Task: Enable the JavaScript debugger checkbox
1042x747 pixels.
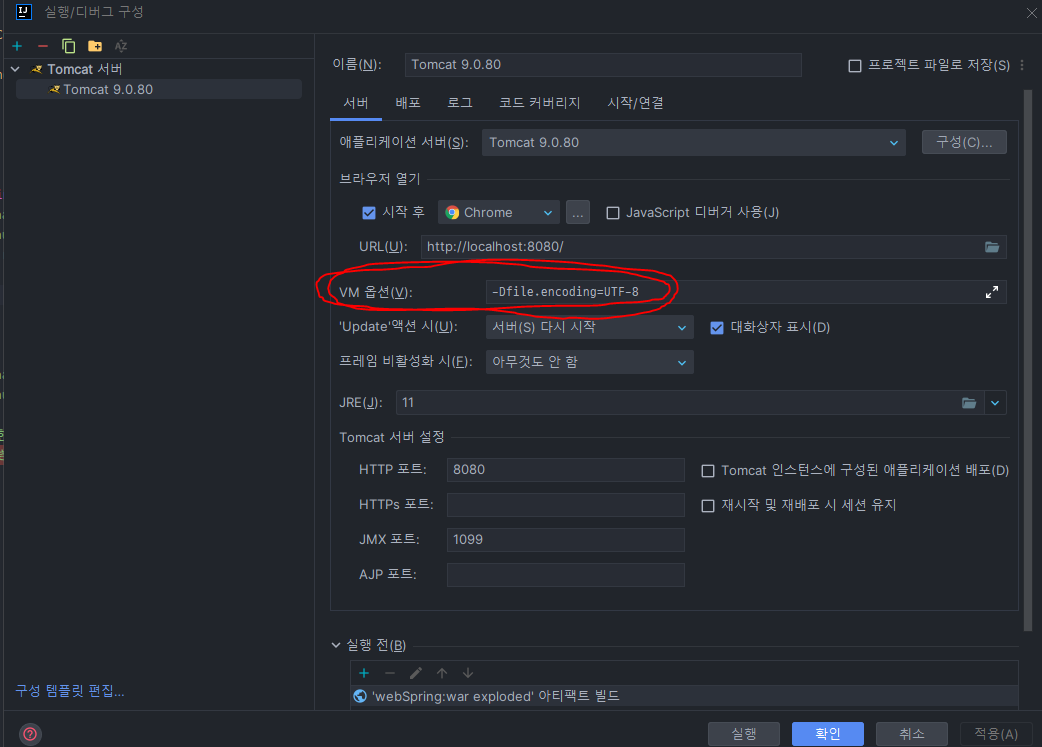Action: coord(613,213)
